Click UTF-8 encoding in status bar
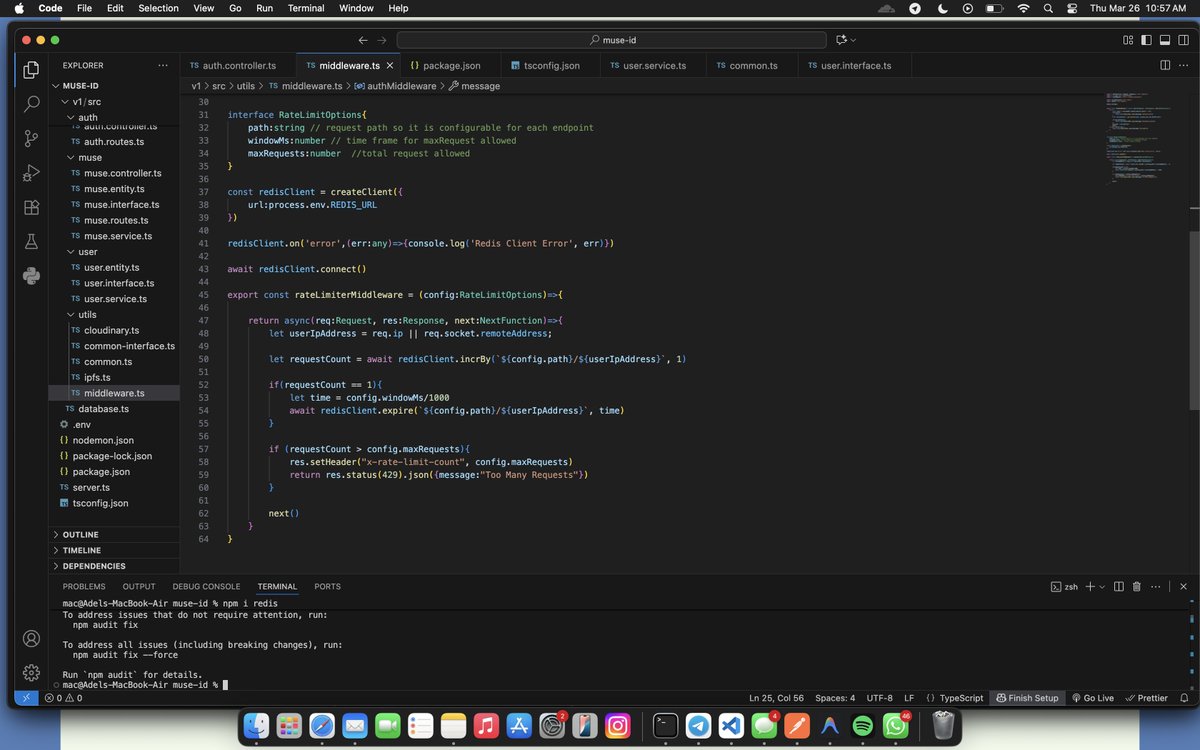Viewport: 1200px width, 750px height. (880, 698)
